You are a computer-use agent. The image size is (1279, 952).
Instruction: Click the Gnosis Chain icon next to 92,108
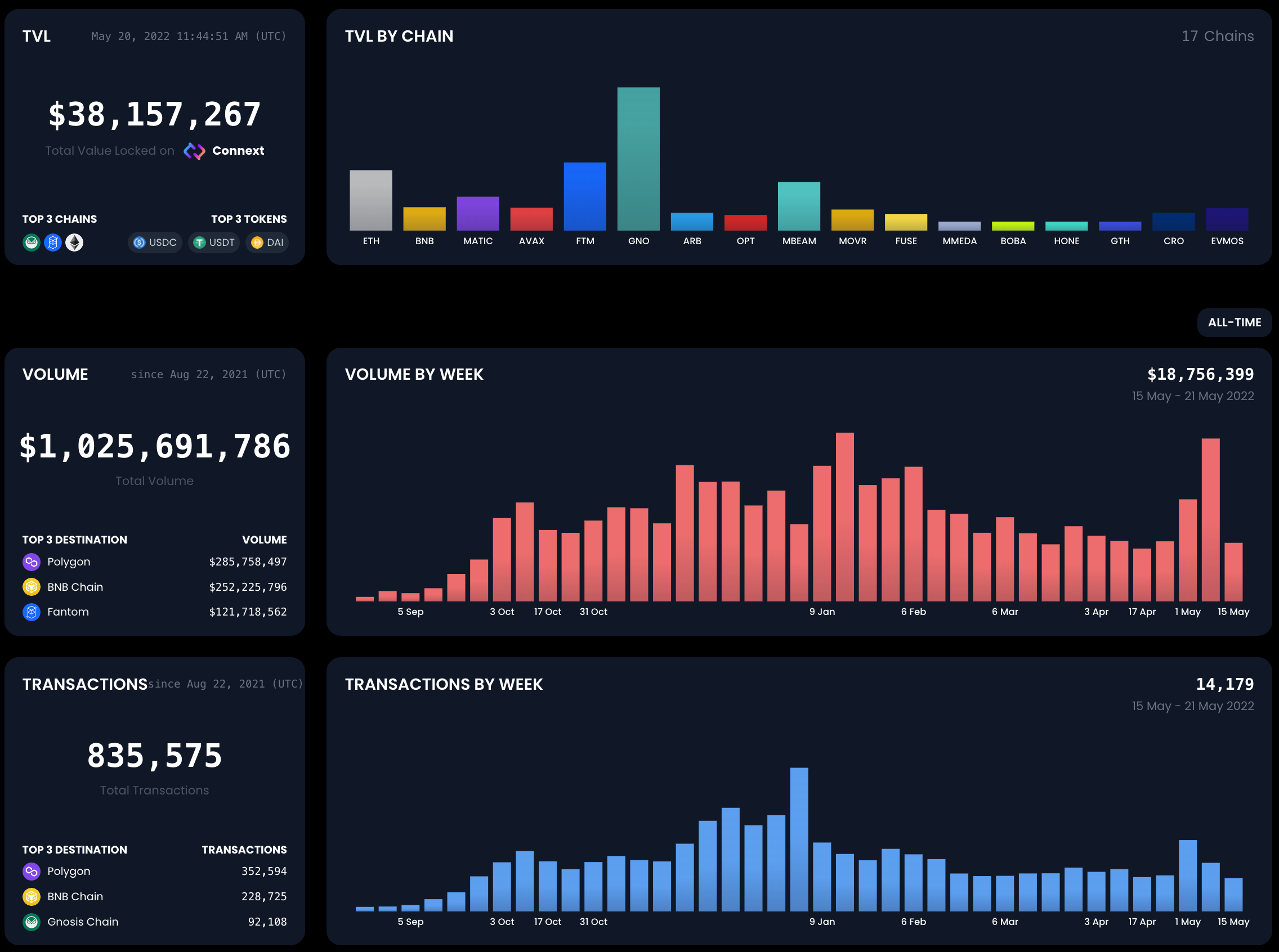click(31, 922)
